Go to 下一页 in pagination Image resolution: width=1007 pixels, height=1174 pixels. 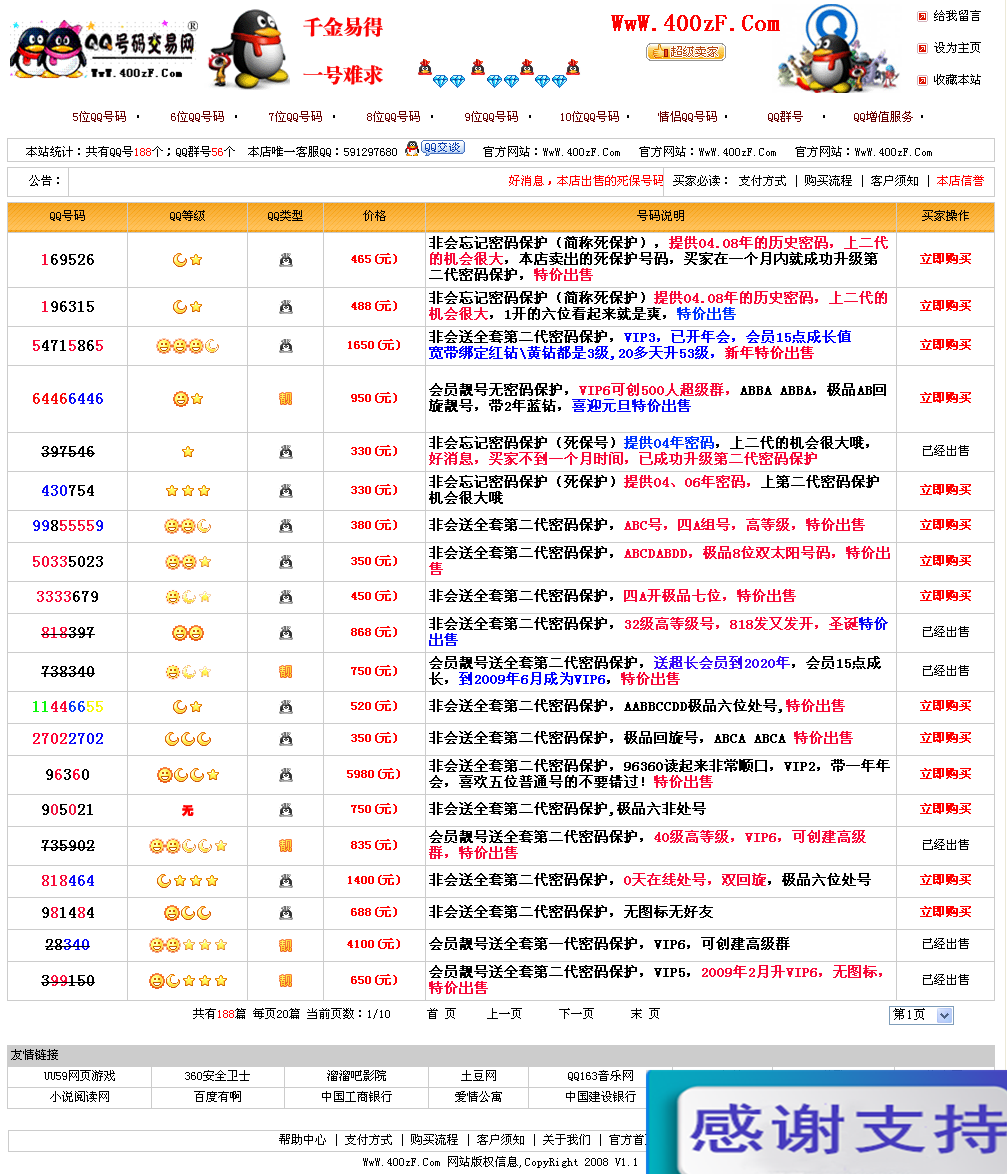pos(576,1014)
